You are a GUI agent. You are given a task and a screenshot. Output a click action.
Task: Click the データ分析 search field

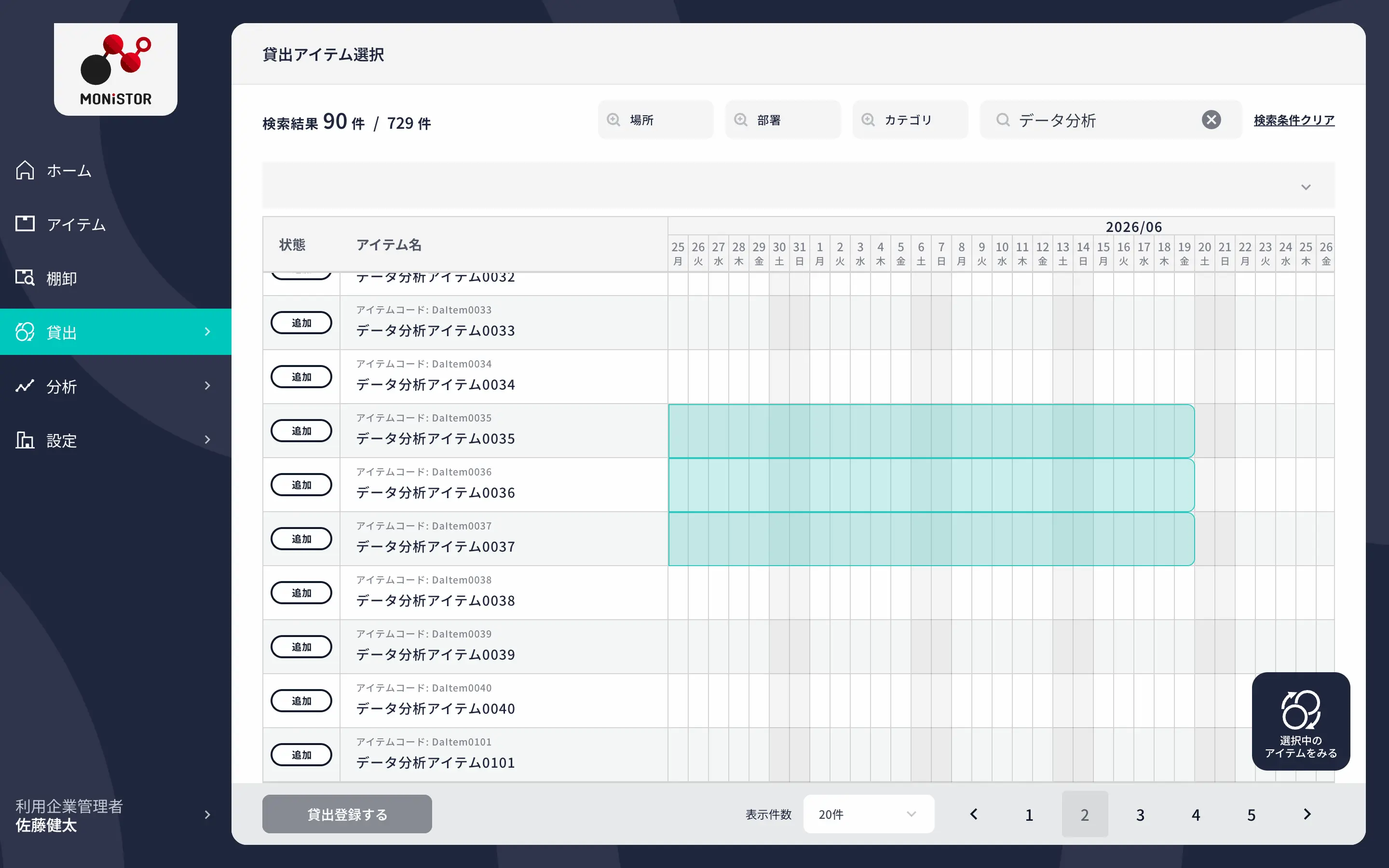[1111, 120]
